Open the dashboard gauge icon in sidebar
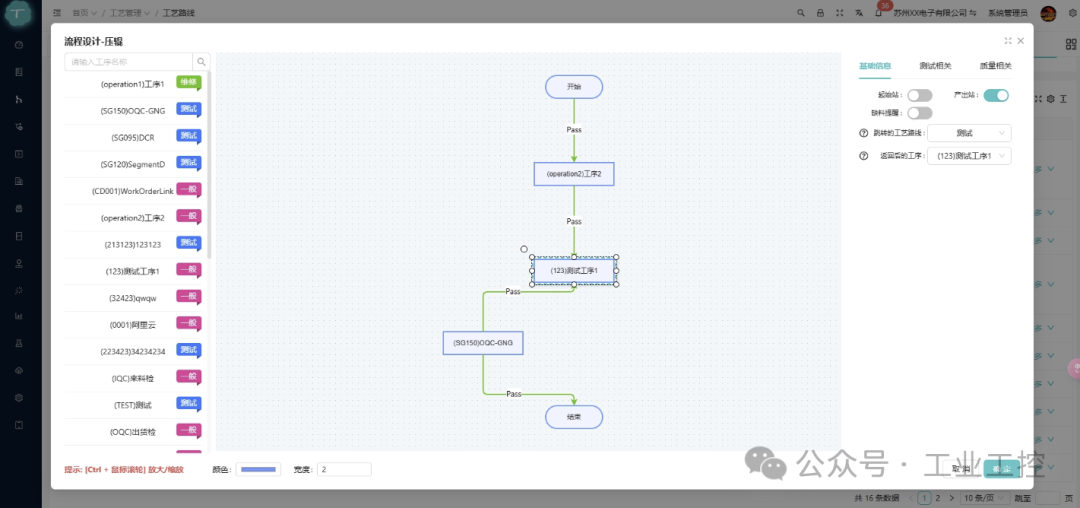1080x508 pixels. pos(19,45)
